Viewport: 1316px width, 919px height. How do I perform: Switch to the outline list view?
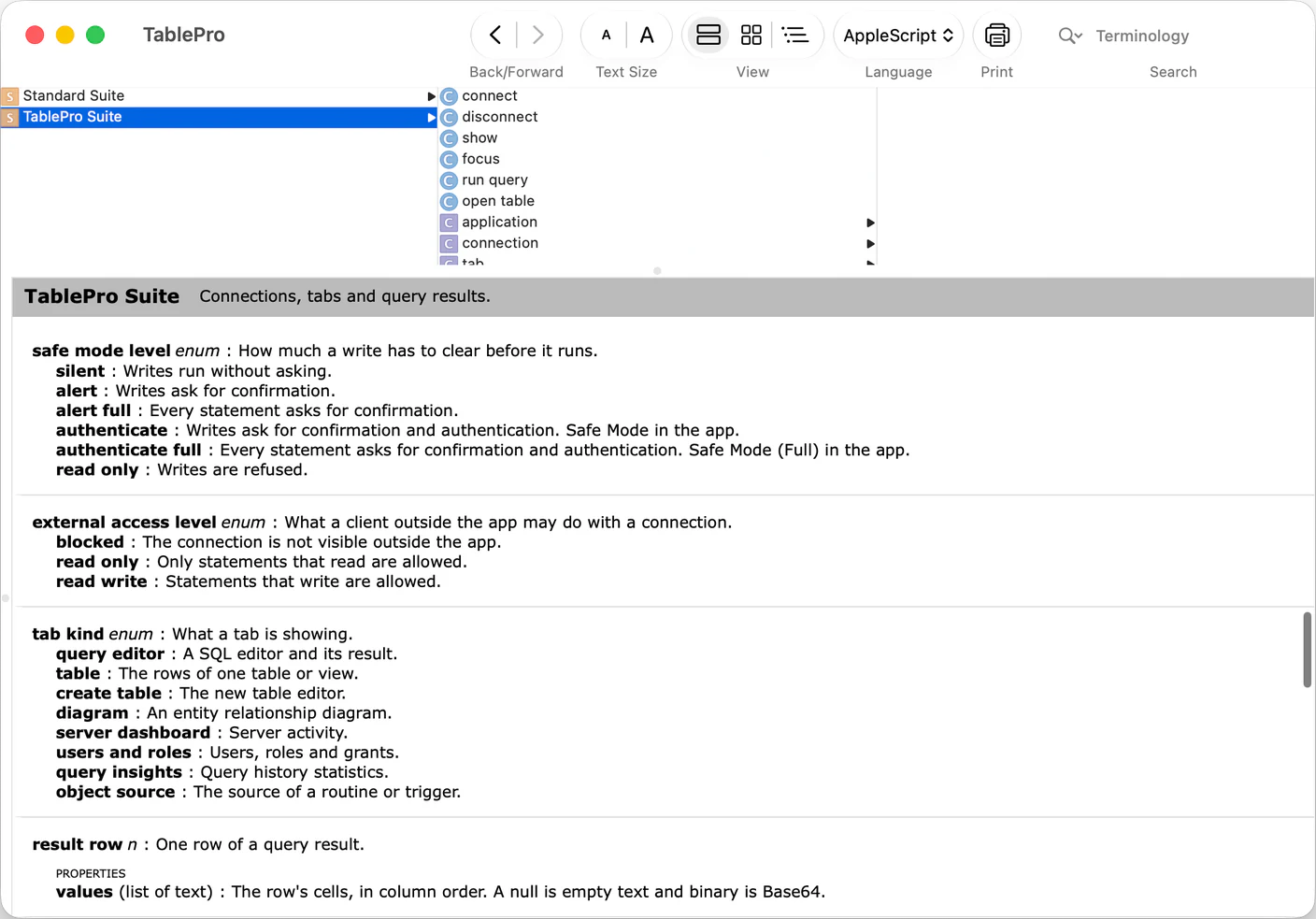click(x=794, y=36)
